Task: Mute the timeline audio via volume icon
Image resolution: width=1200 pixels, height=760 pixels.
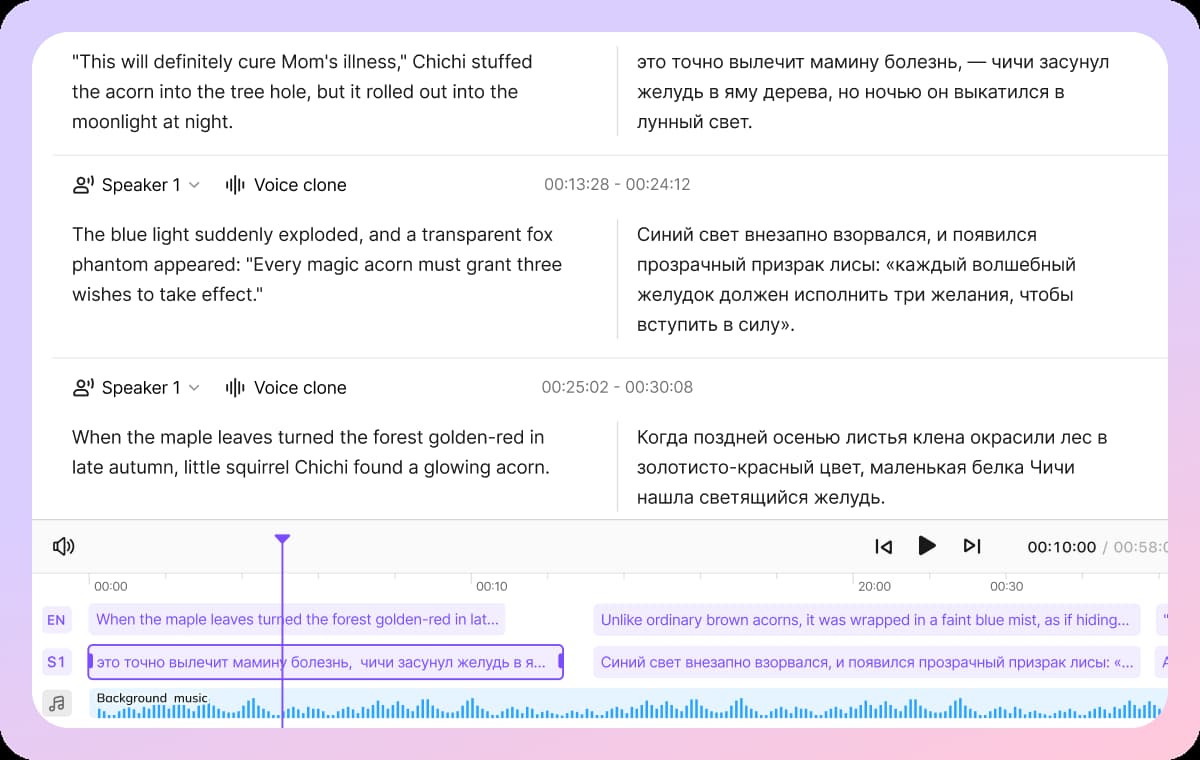Action: click(x=63, y=546)
